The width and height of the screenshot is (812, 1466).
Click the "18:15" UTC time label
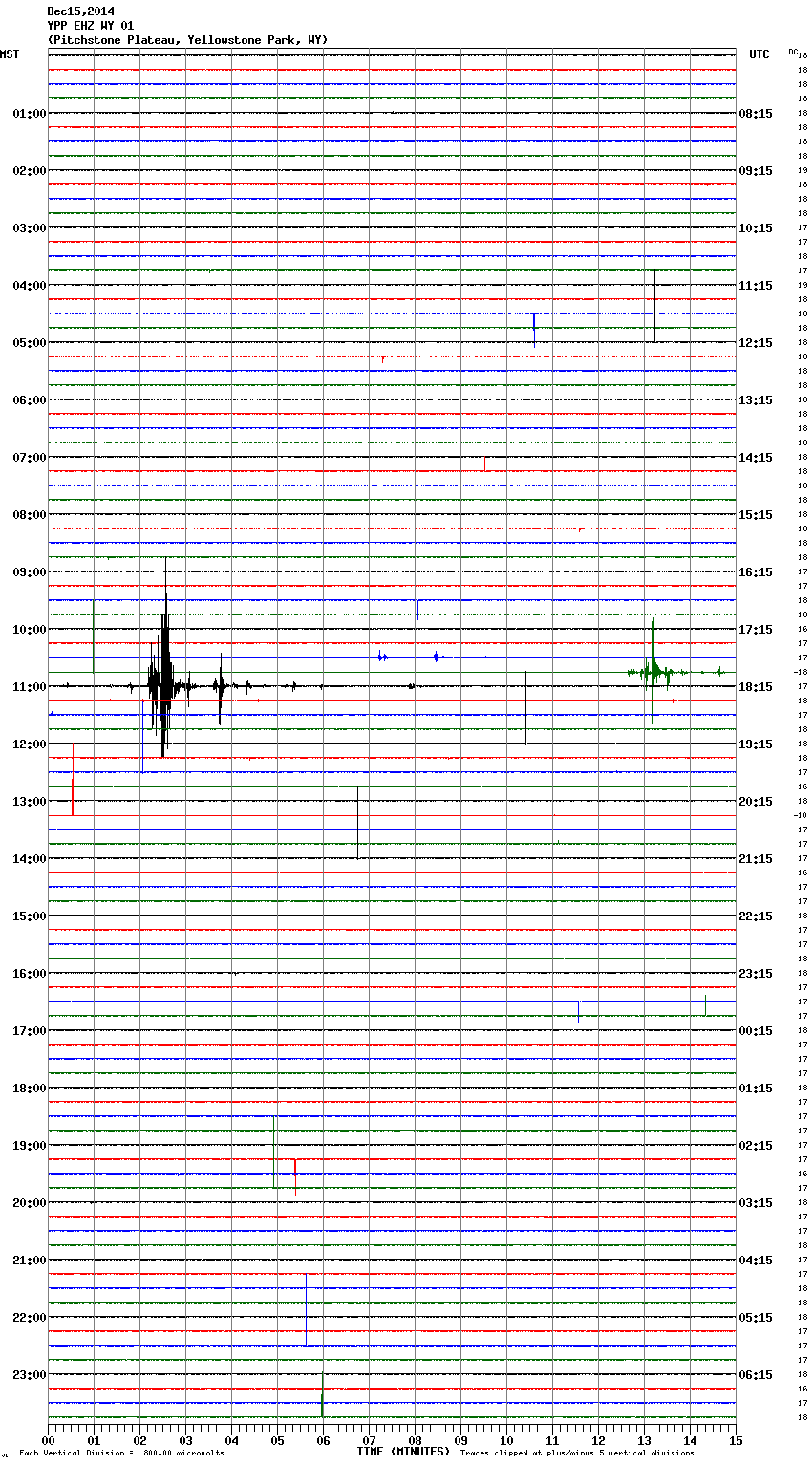[756, 687]
